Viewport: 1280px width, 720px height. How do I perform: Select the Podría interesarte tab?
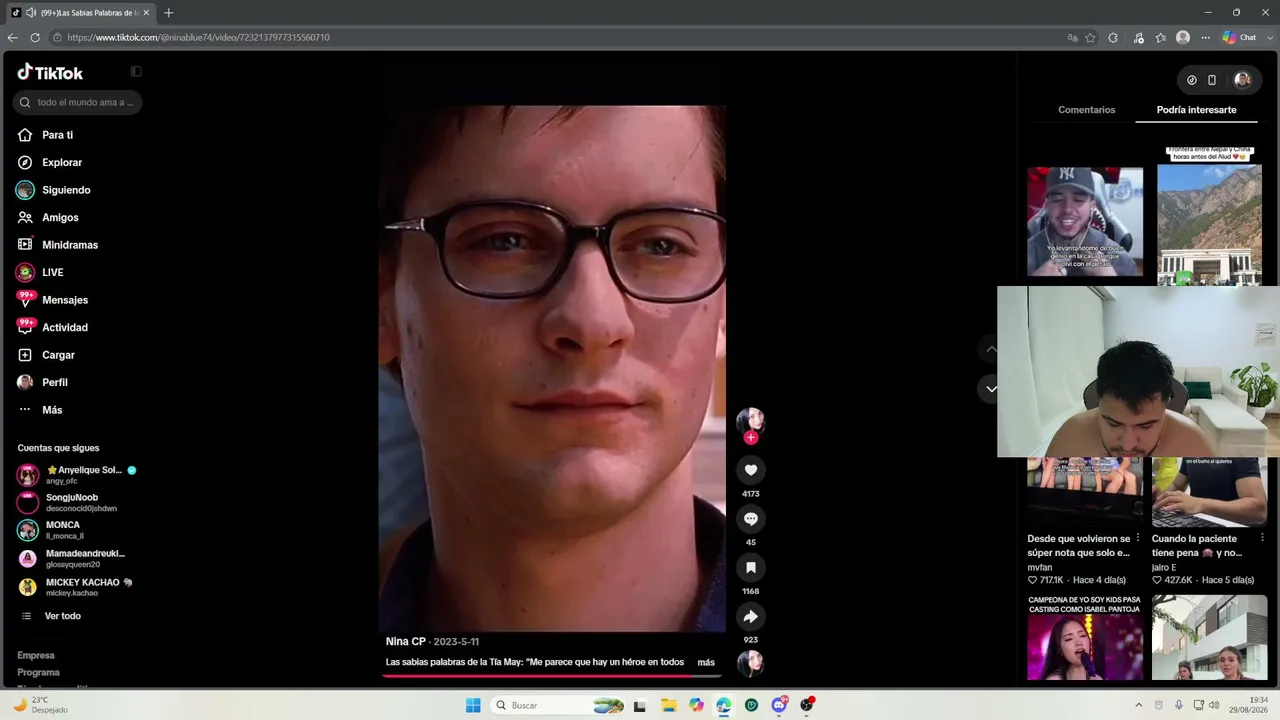point(1196,110)
